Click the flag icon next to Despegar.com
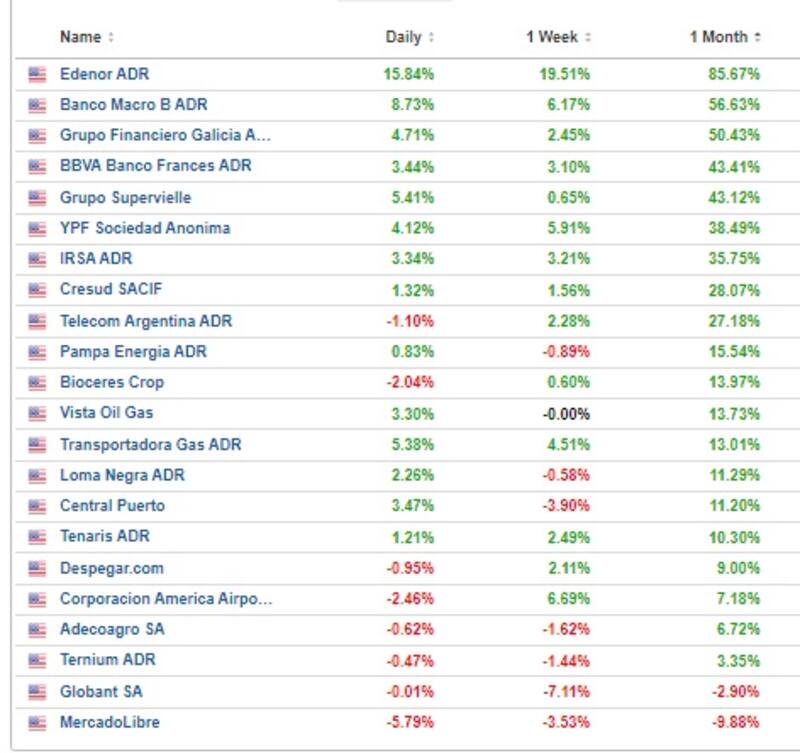Viewport: 800px width, 753px height. tap(37, 568)
